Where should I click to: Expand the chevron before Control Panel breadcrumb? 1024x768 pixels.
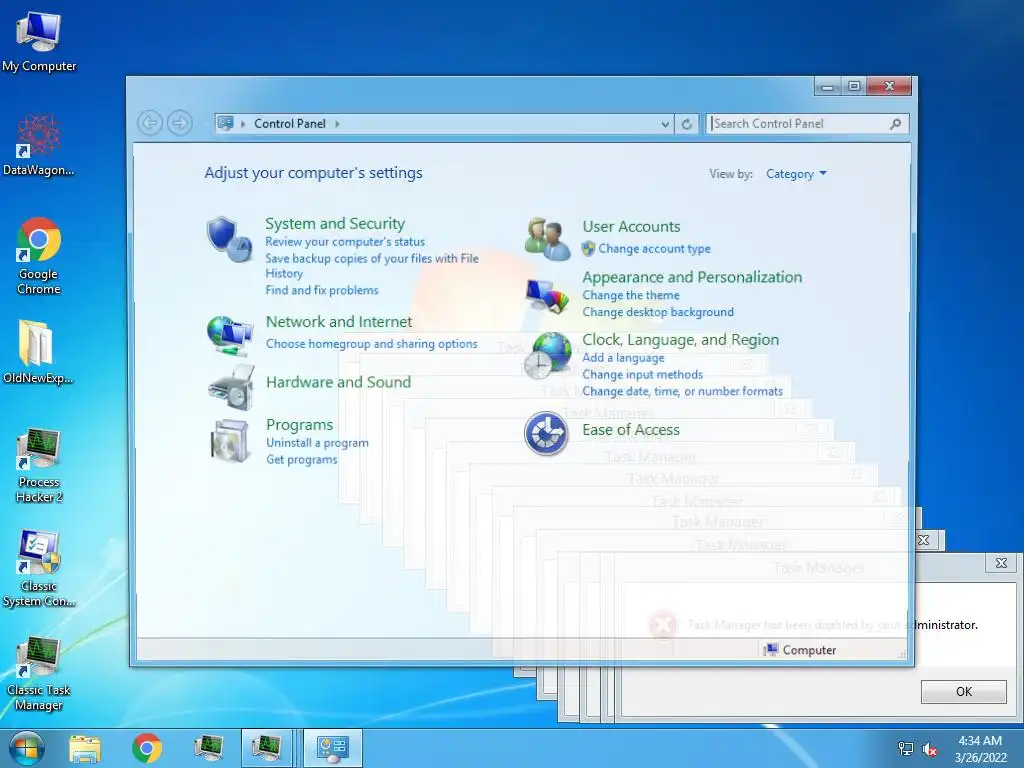click(x=243, y=123)
